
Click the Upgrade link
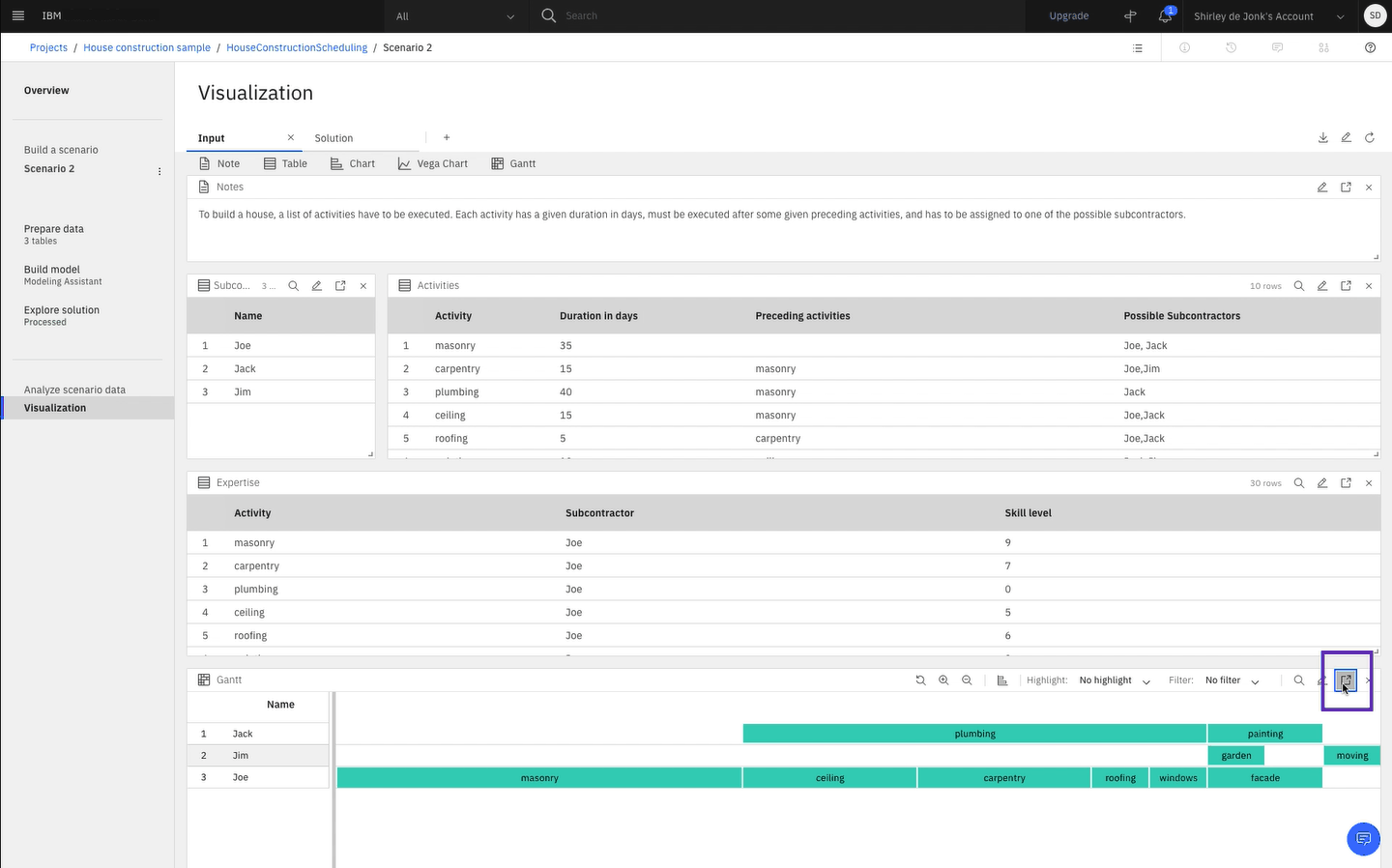coord(1069,16)
